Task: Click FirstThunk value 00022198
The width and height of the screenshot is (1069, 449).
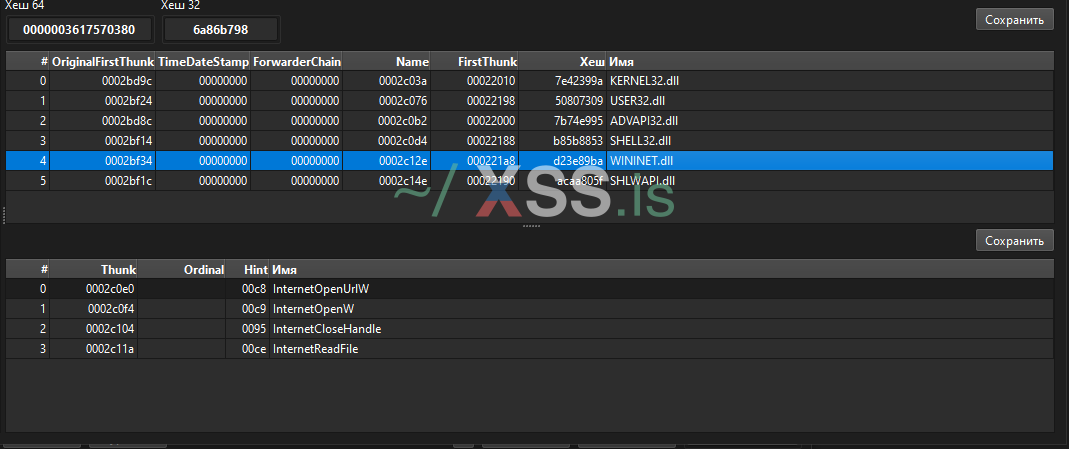Action: (x=491, y=101)
